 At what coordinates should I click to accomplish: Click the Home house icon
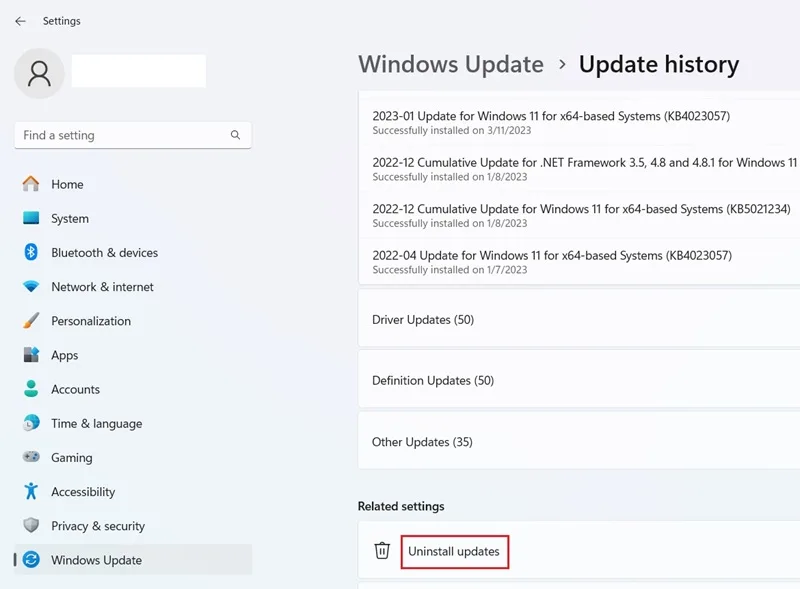click(31, 184)
